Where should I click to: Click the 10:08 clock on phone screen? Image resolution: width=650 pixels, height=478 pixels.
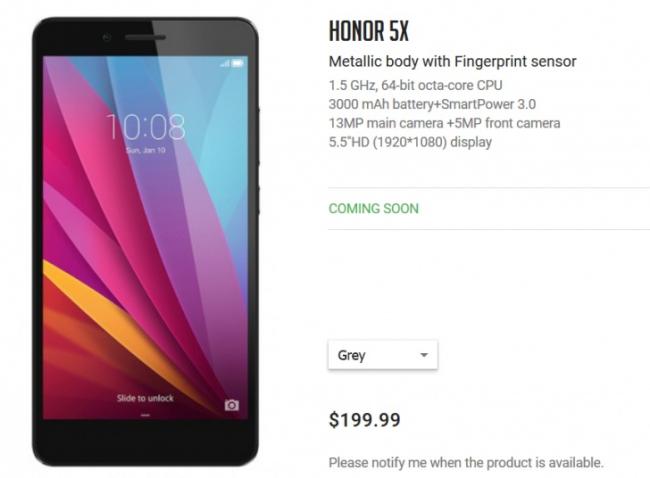pyautogui.click(x=145, y=127)
